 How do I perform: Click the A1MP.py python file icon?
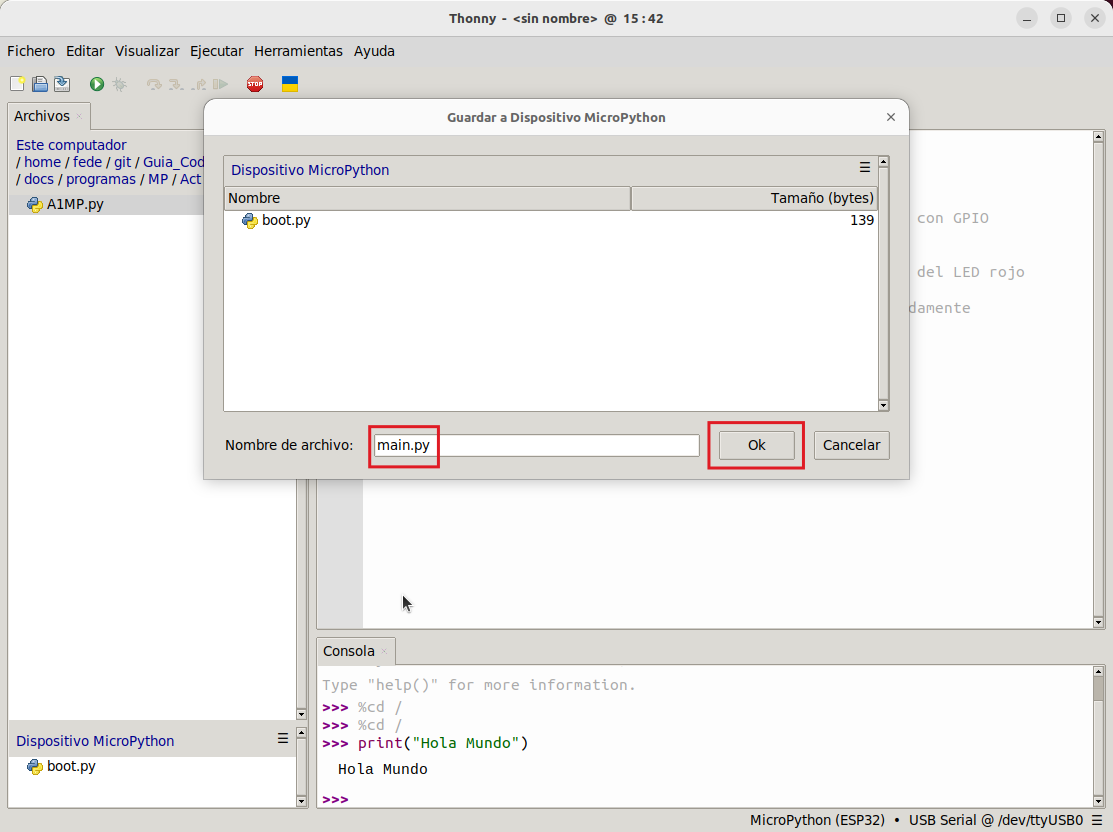(35, 204)
